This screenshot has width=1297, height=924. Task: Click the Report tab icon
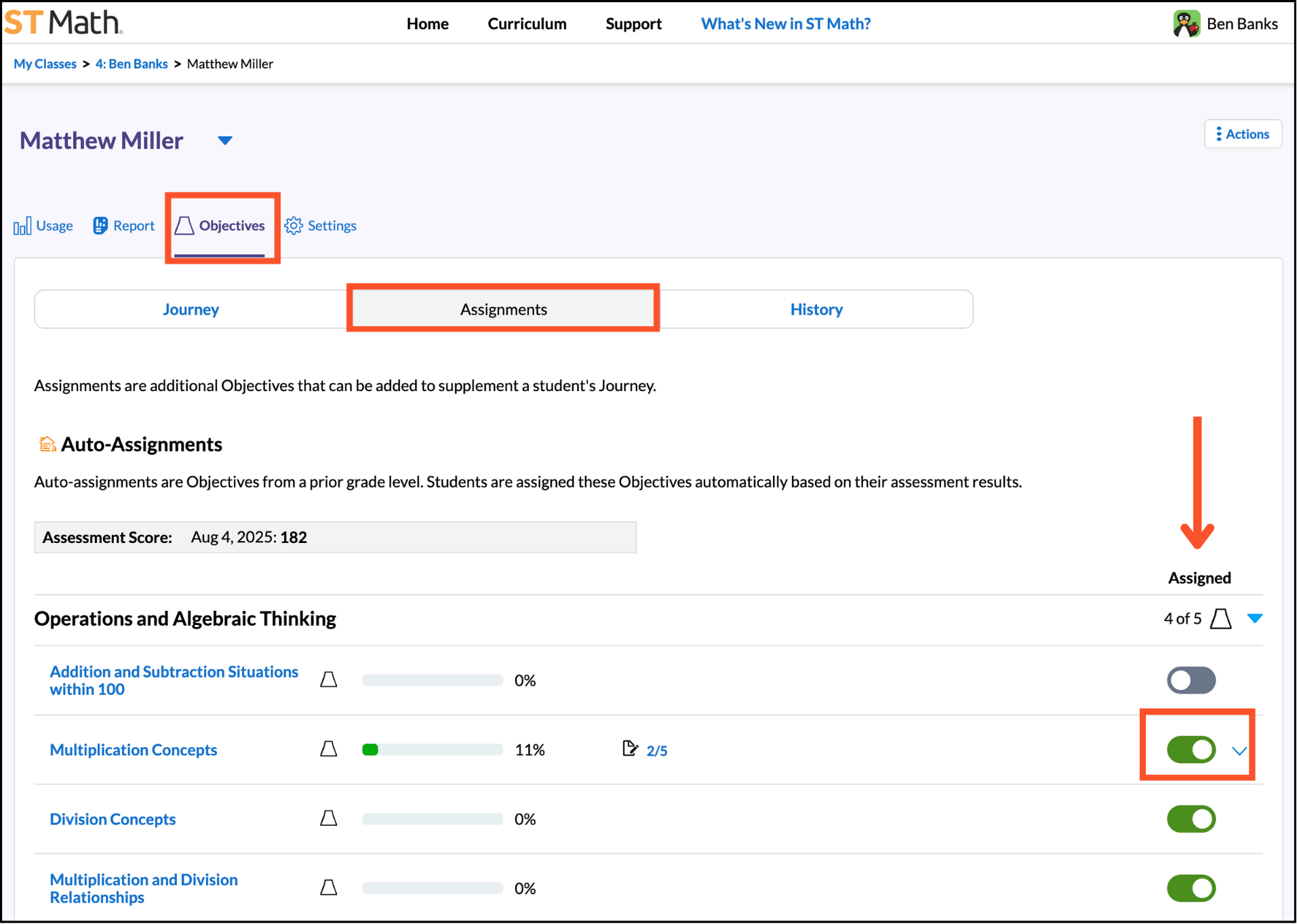pyautogui.click(x=100, y=226)
